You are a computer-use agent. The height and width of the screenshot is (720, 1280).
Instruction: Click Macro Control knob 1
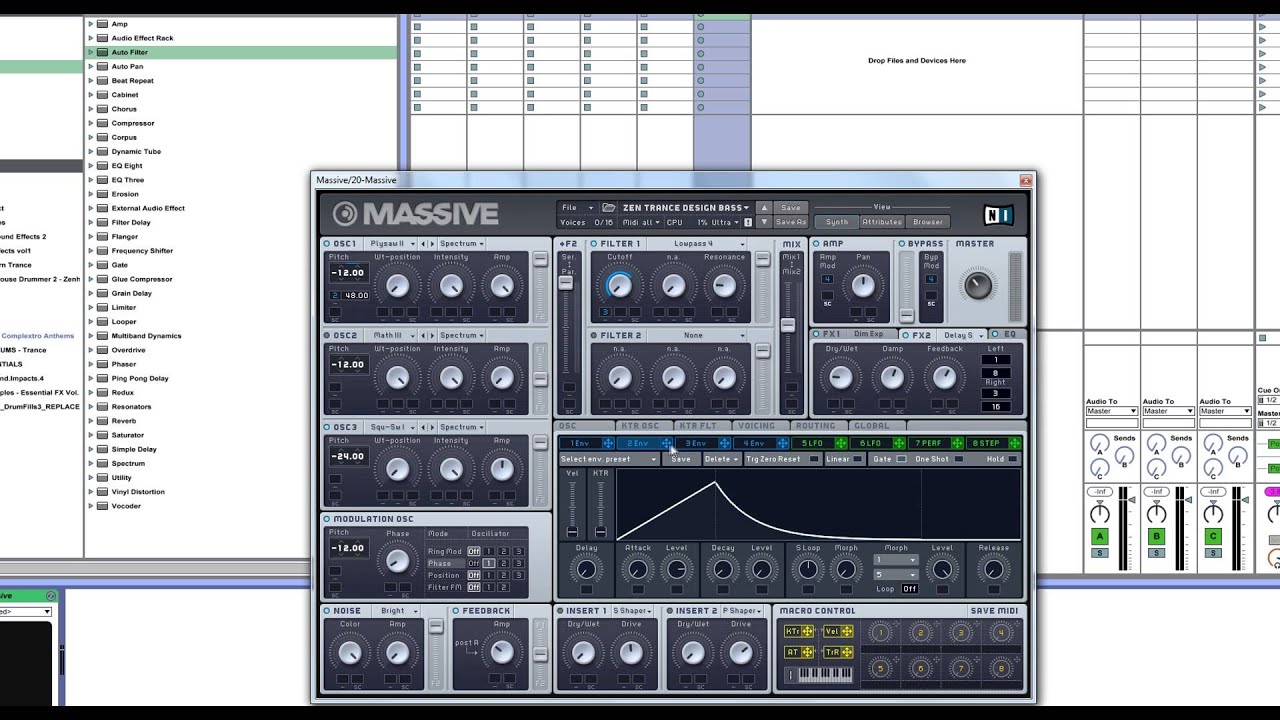tap(880, 632)
